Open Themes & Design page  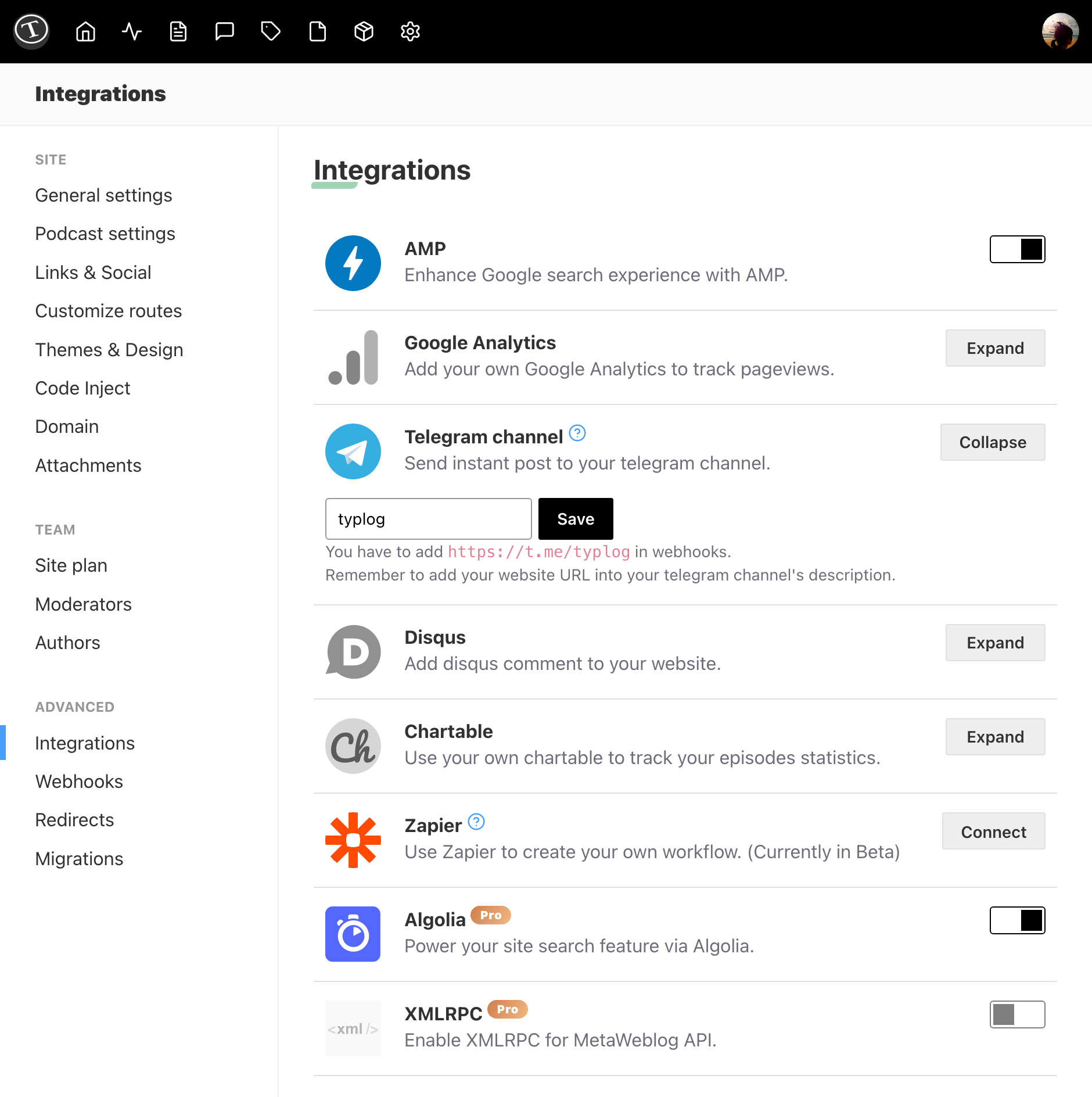(x=109, y=350)
